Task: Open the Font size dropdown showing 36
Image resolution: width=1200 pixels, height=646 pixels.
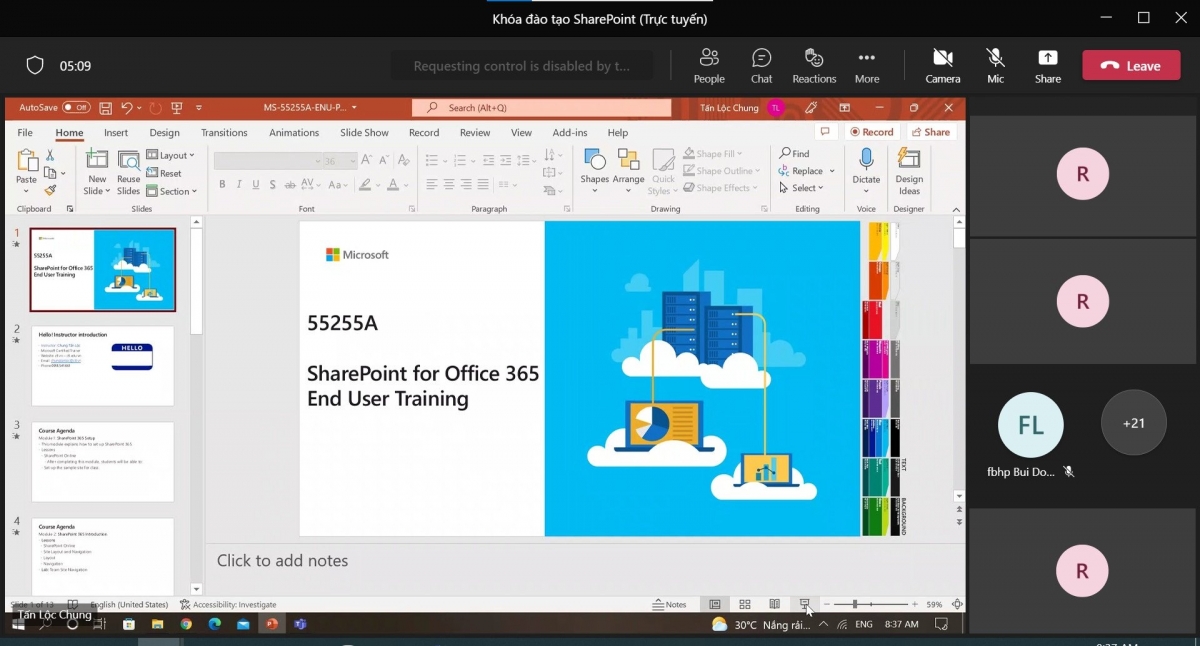Action: (339, 160)
